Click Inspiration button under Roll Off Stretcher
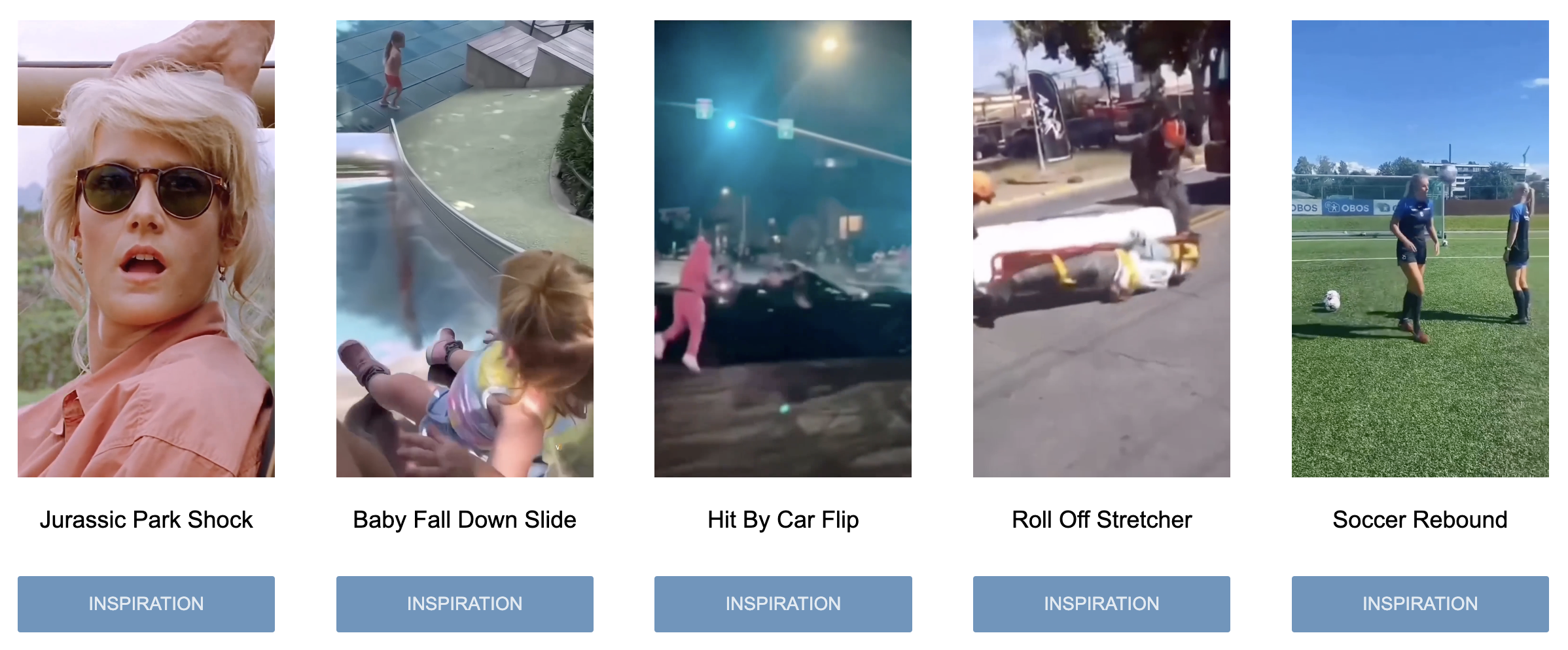The height and width of the screenshot is (650, 1568). (1101, 604)
